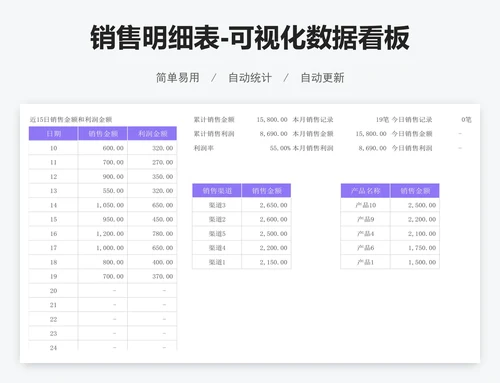Click the profit rate value 55.00%

point(280,148)
